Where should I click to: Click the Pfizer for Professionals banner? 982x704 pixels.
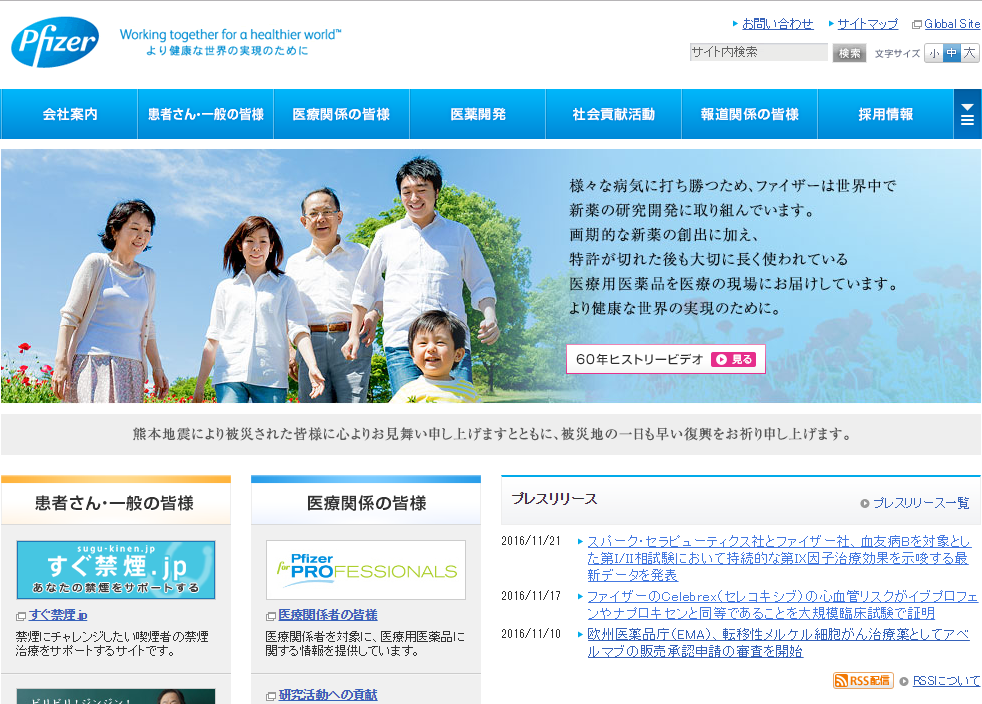tap(366, 570)
